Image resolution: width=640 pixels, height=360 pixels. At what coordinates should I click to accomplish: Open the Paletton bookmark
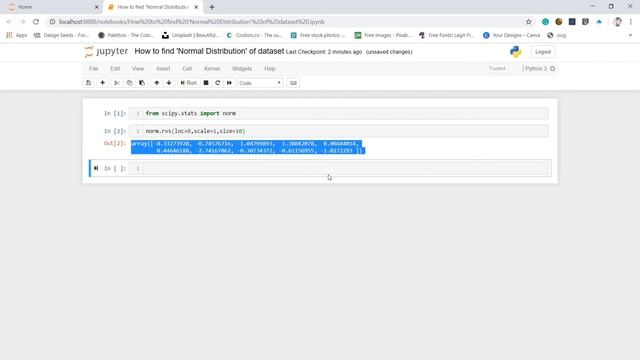[x=126, y=36]
